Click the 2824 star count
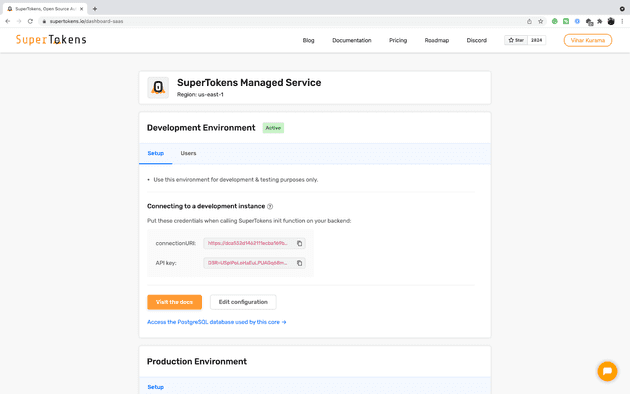Screen dimensions: 630x394 [x=536, y=40]
